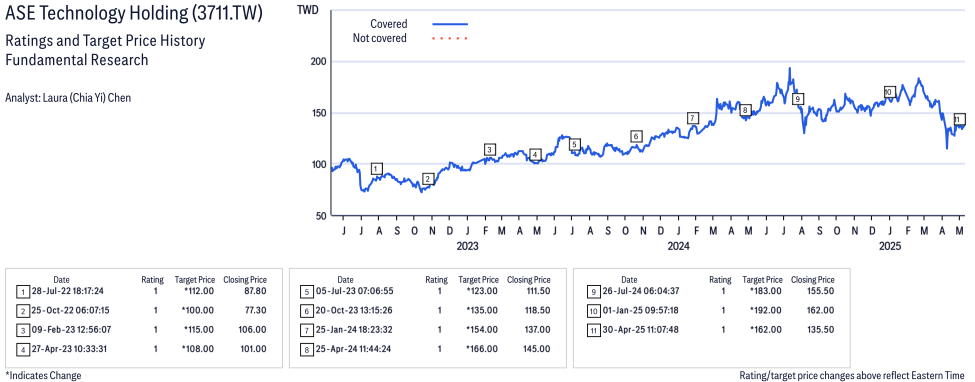975x382 pixels.
Task: Click chart marker 7 on the price chart
Action: 693,118
